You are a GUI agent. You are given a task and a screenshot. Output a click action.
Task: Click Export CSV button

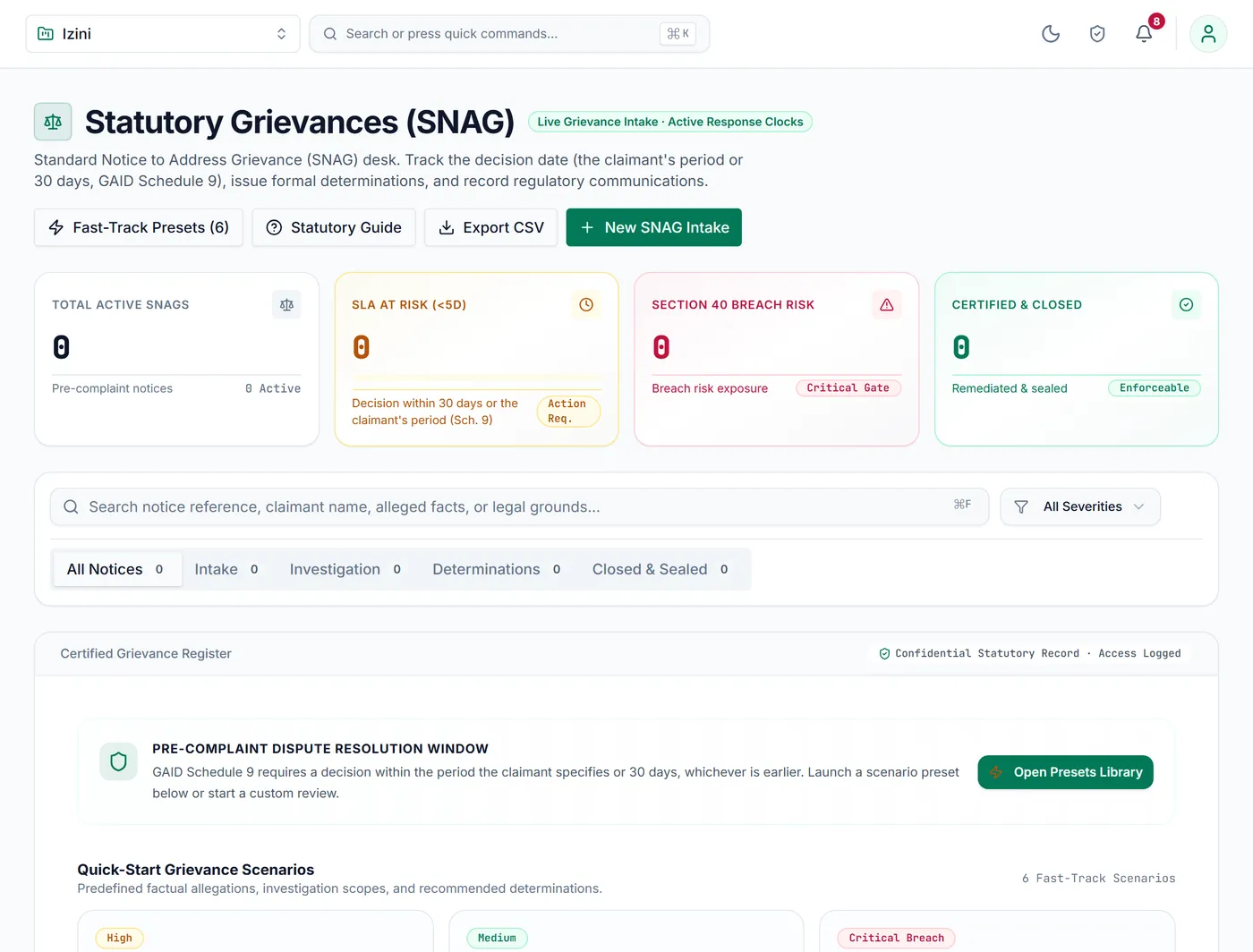tap(491, 227)
